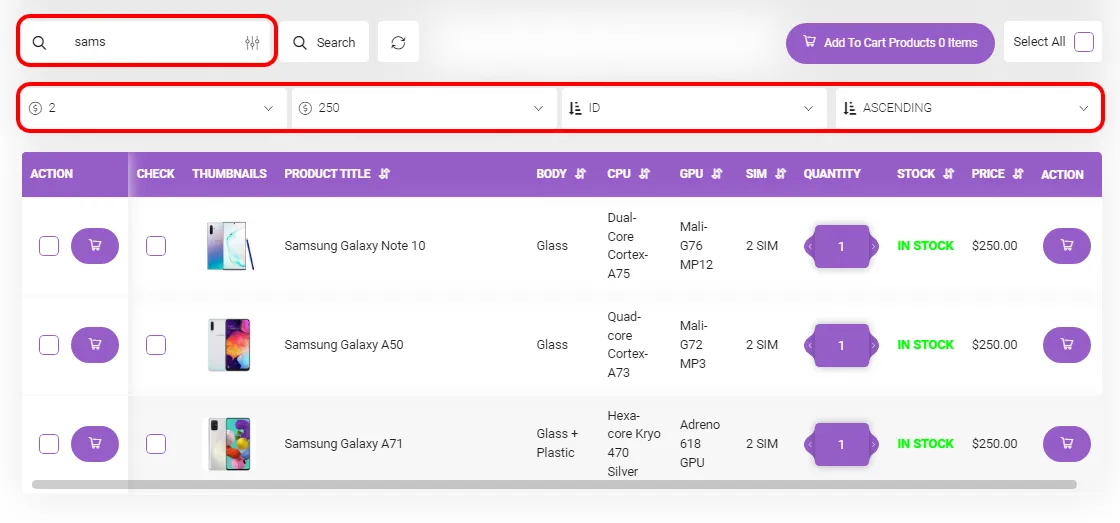Increase quantity for Galaxy A71

pos(873,444)
